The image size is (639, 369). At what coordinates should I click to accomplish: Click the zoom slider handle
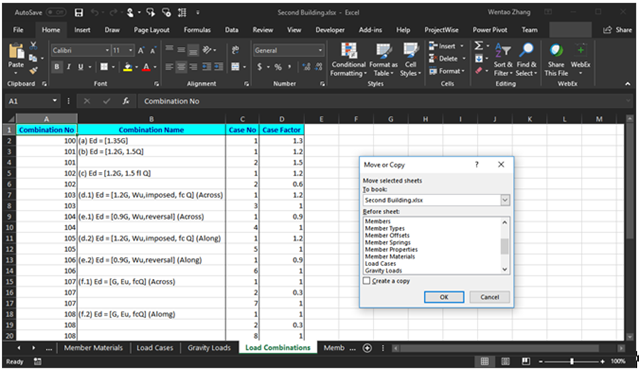tap(572, 361)
